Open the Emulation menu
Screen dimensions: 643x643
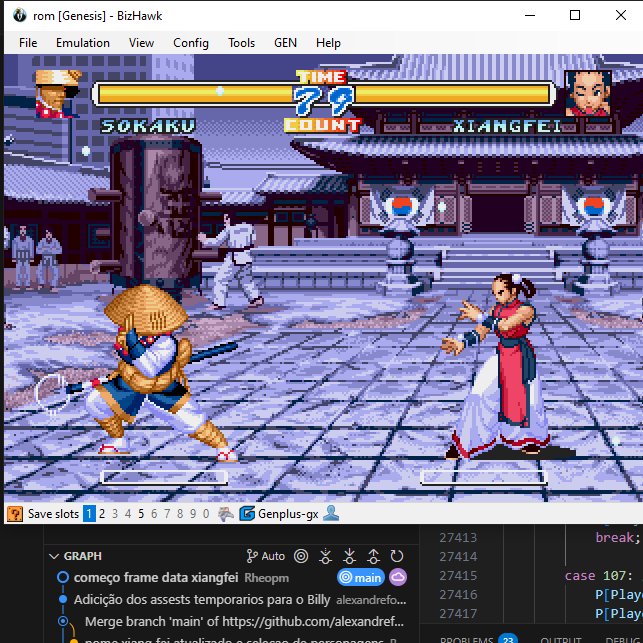pos(83,43)
